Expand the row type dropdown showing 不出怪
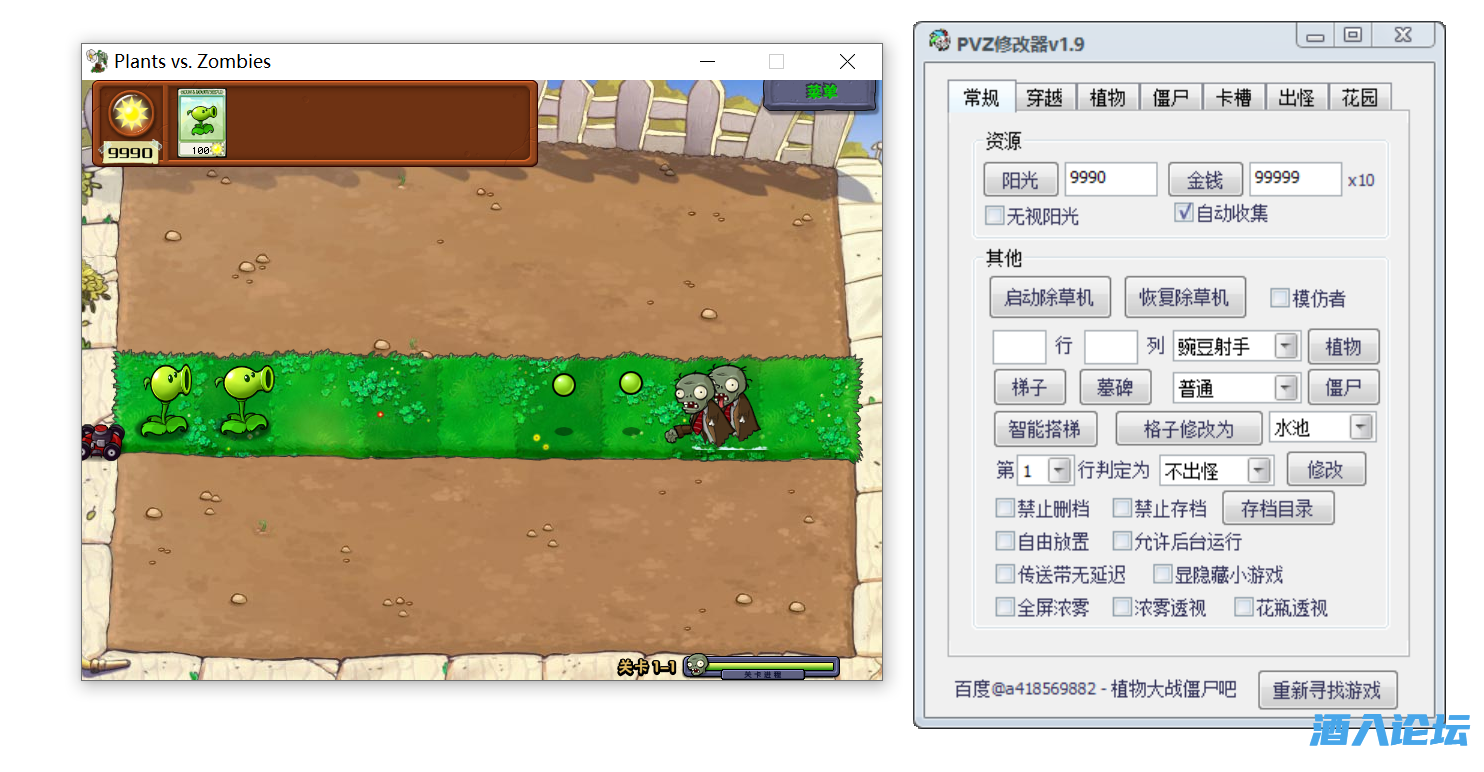1484x772 pixels. click(1215, 470)
